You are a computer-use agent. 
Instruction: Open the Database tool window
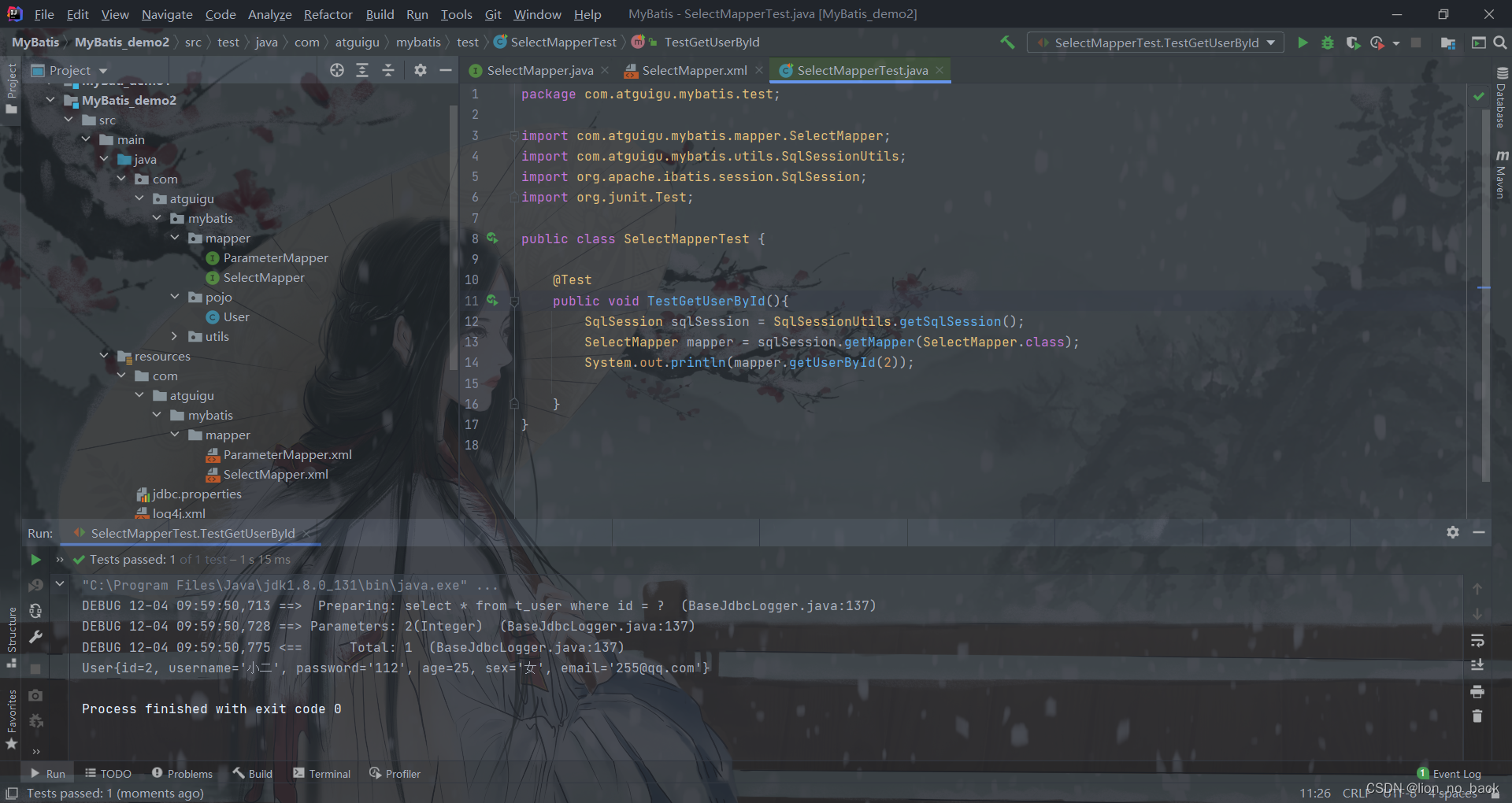tap(1502, 98)
